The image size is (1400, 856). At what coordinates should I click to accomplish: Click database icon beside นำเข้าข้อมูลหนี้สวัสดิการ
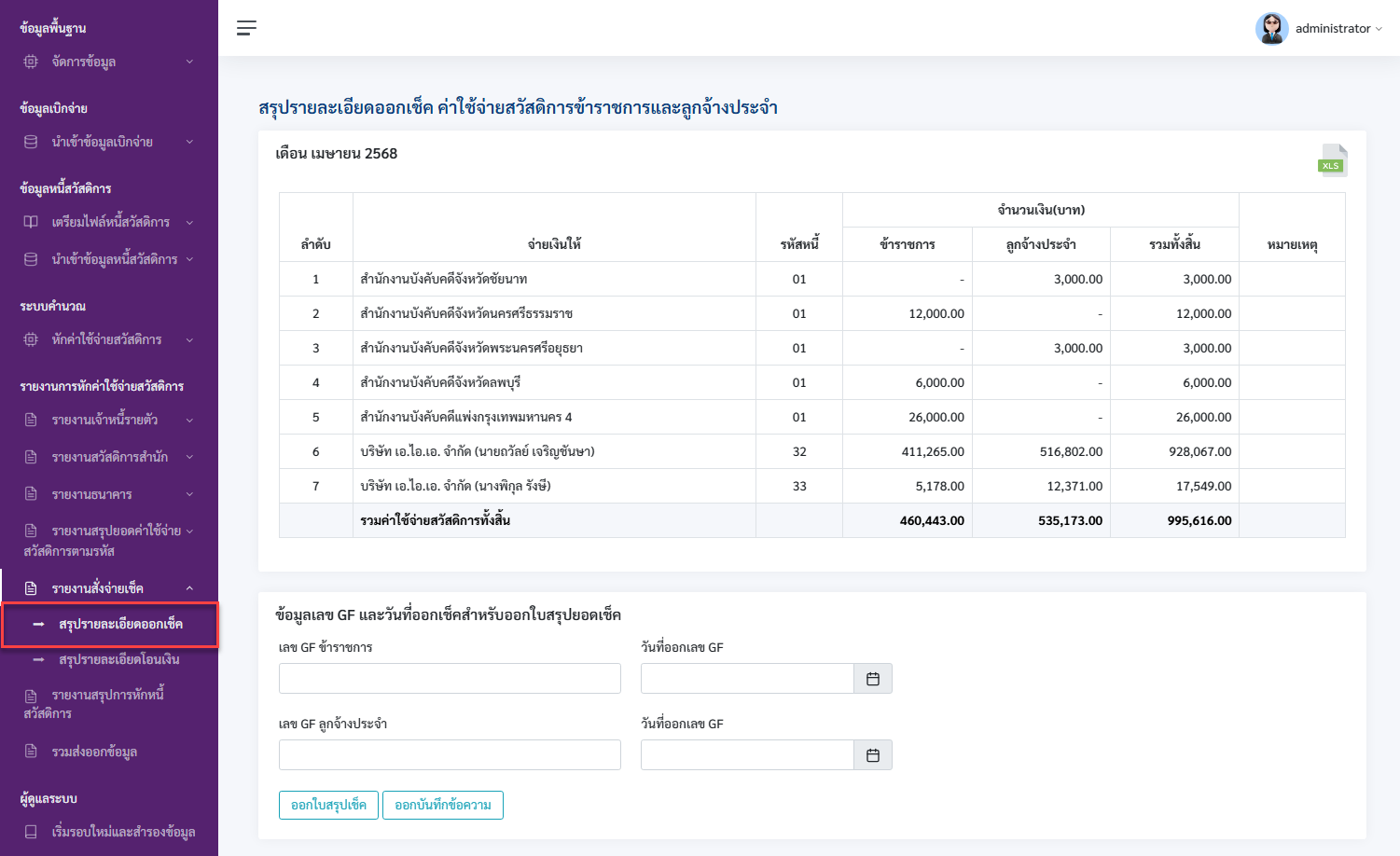(x=31, y=259)
